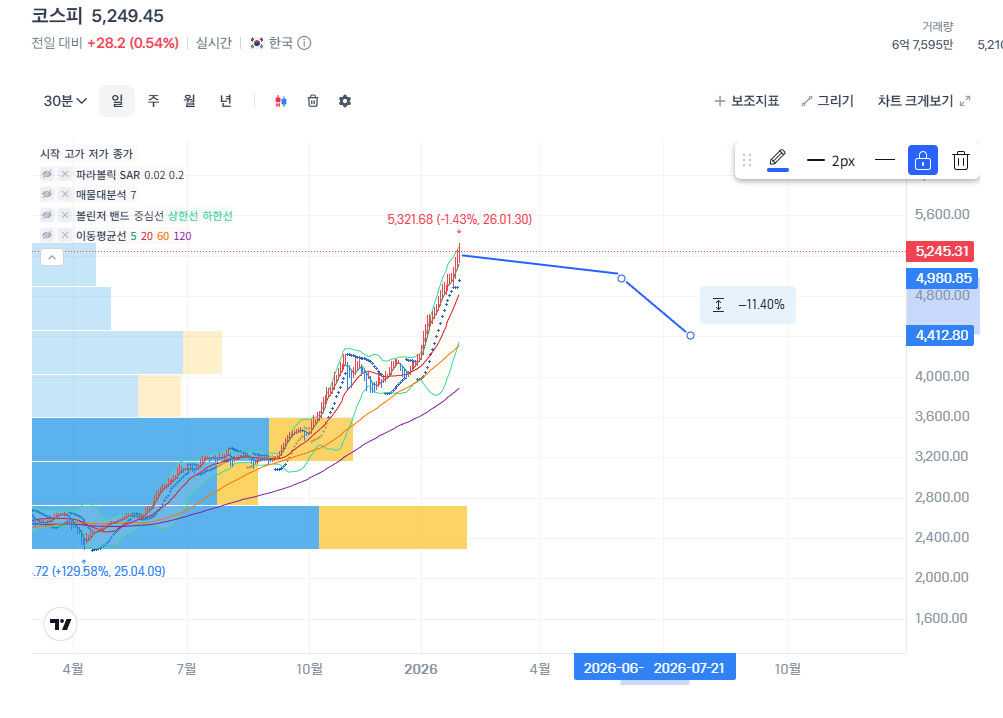Remove the 이동평균선 indicator

tap(65, 236)
